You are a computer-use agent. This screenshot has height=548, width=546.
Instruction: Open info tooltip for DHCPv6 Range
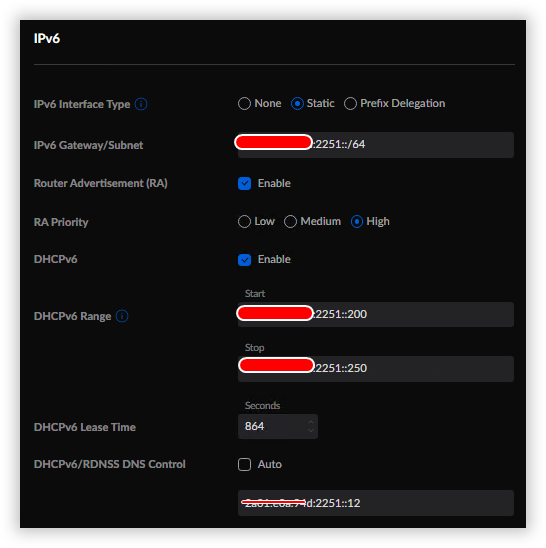point(122,316)
